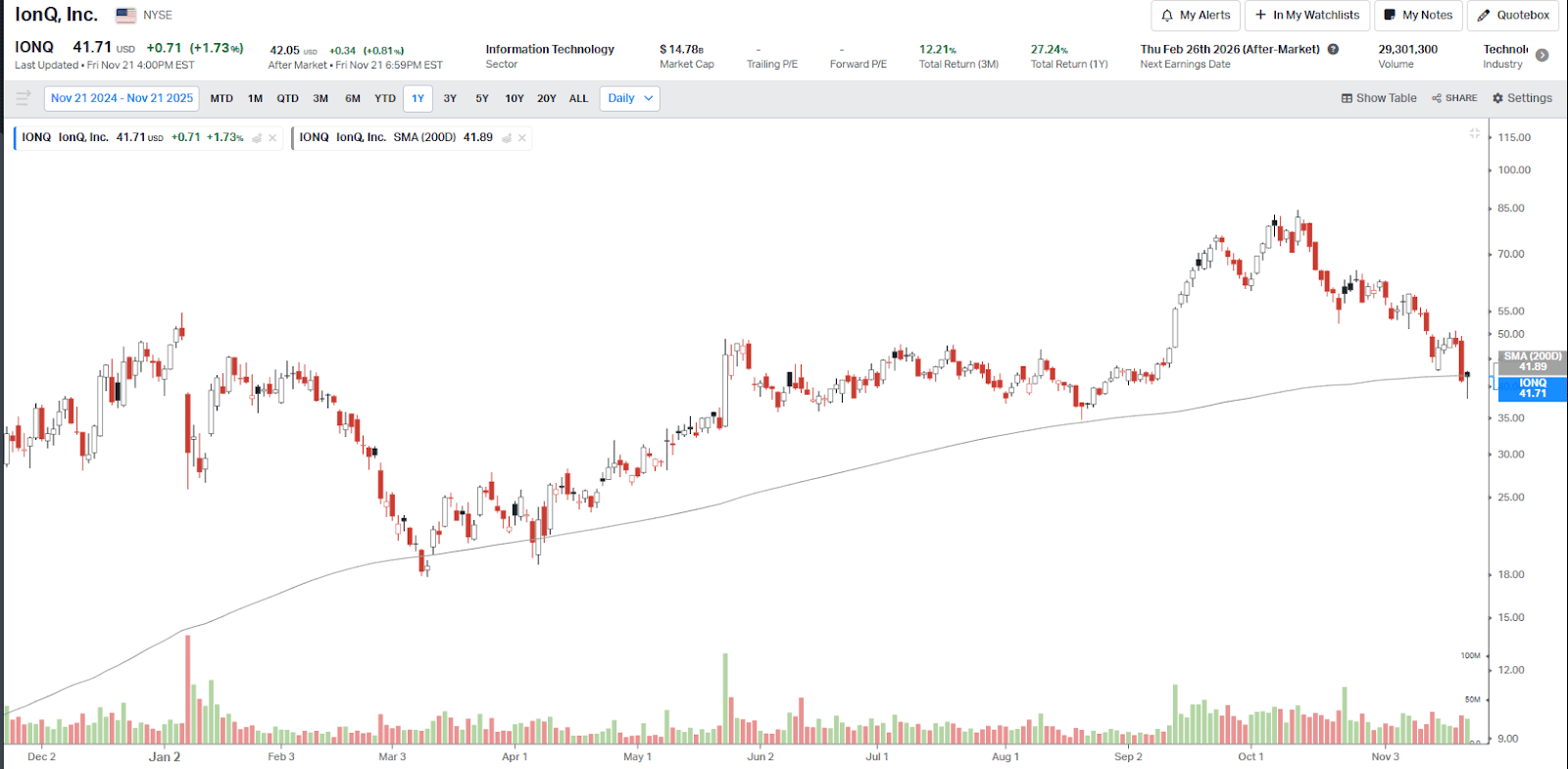Click the Information Technology sector value
This screenshot has width=1568, height=769.
point(550,49)
